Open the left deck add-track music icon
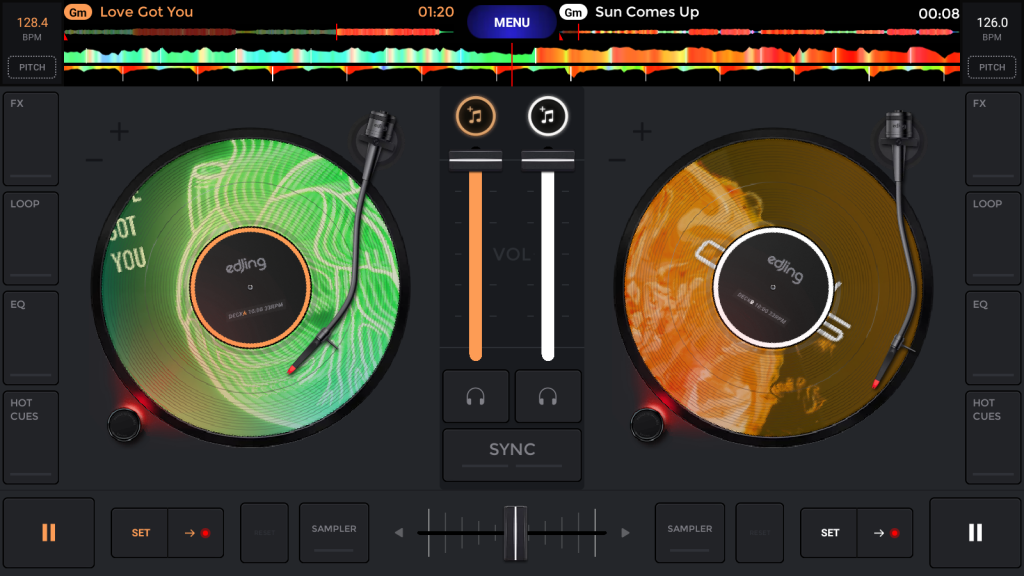 tap(475, 117)
